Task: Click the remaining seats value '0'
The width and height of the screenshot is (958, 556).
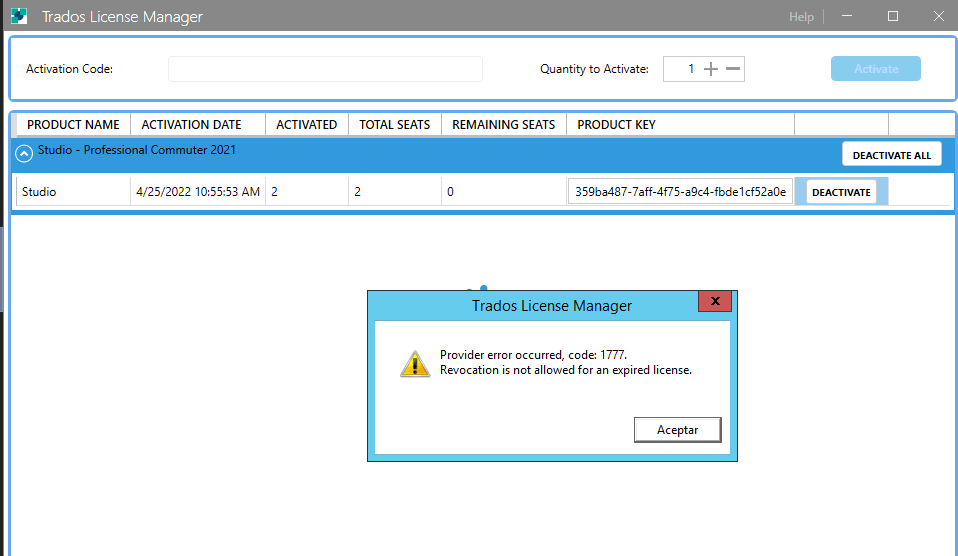Action: [x=450, y=192]
